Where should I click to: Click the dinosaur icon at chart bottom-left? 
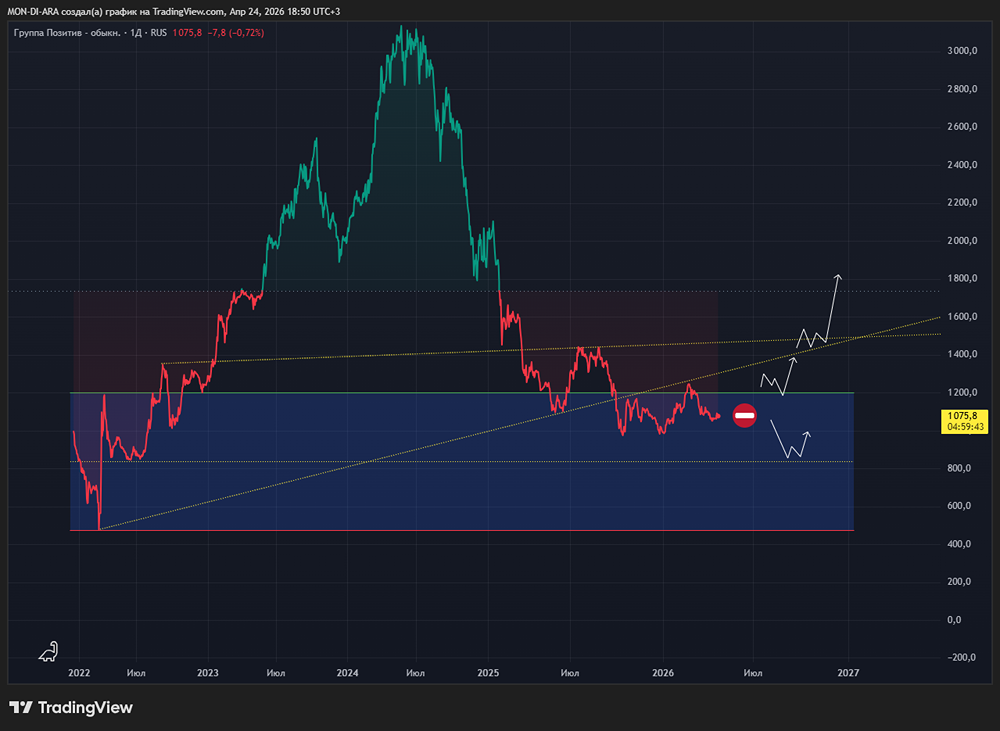coord(48,651)
